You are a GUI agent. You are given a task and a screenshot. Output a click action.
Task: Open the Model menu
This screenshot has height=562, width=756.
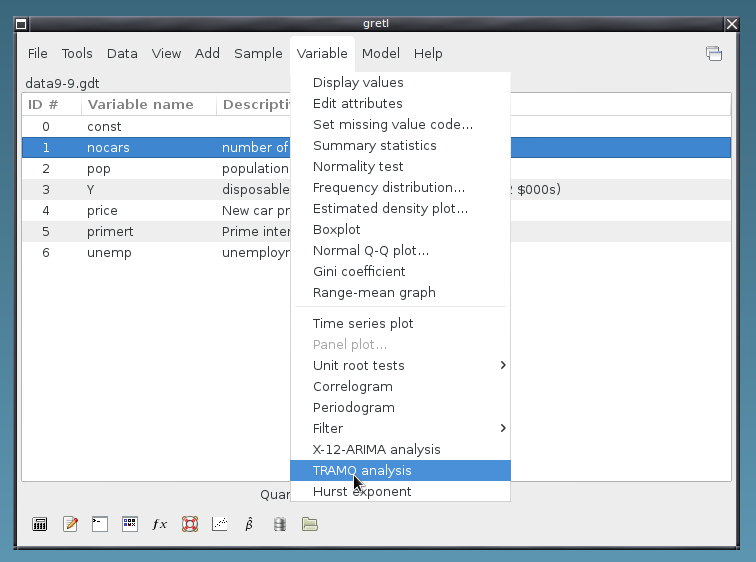(x=380, y=54)
